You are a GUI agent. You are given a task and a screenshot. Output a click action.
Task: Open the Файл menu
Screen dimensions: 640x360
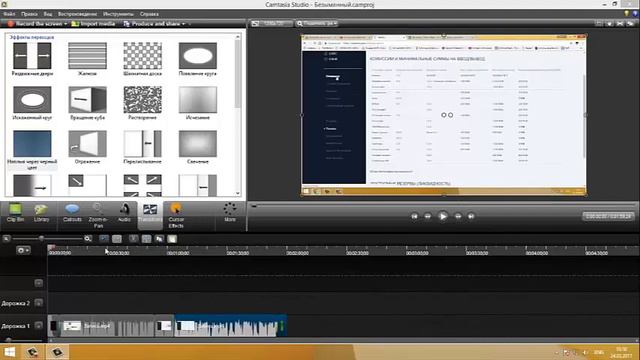click(x=9, y=14)
